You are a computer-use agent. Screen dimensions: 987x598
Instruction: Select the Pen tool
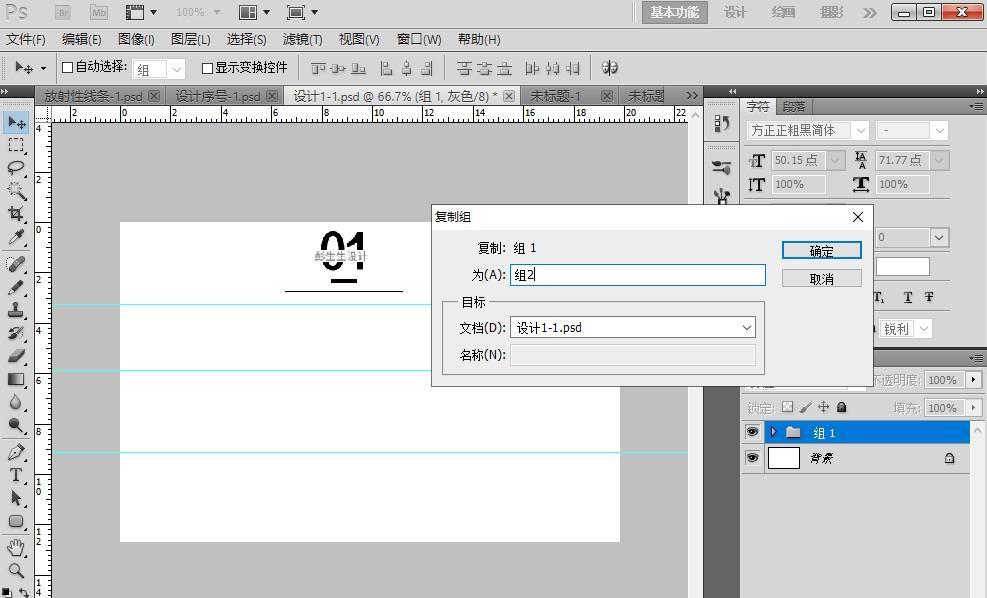[x=16, y=452]
